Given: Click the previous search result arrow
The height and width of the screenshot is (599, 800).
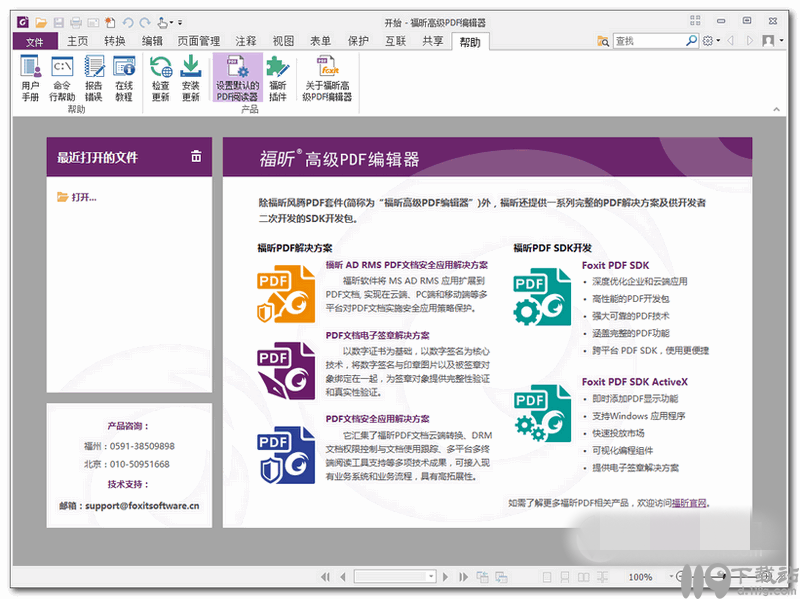Looking at the screenshot, I should coord(731,40).
